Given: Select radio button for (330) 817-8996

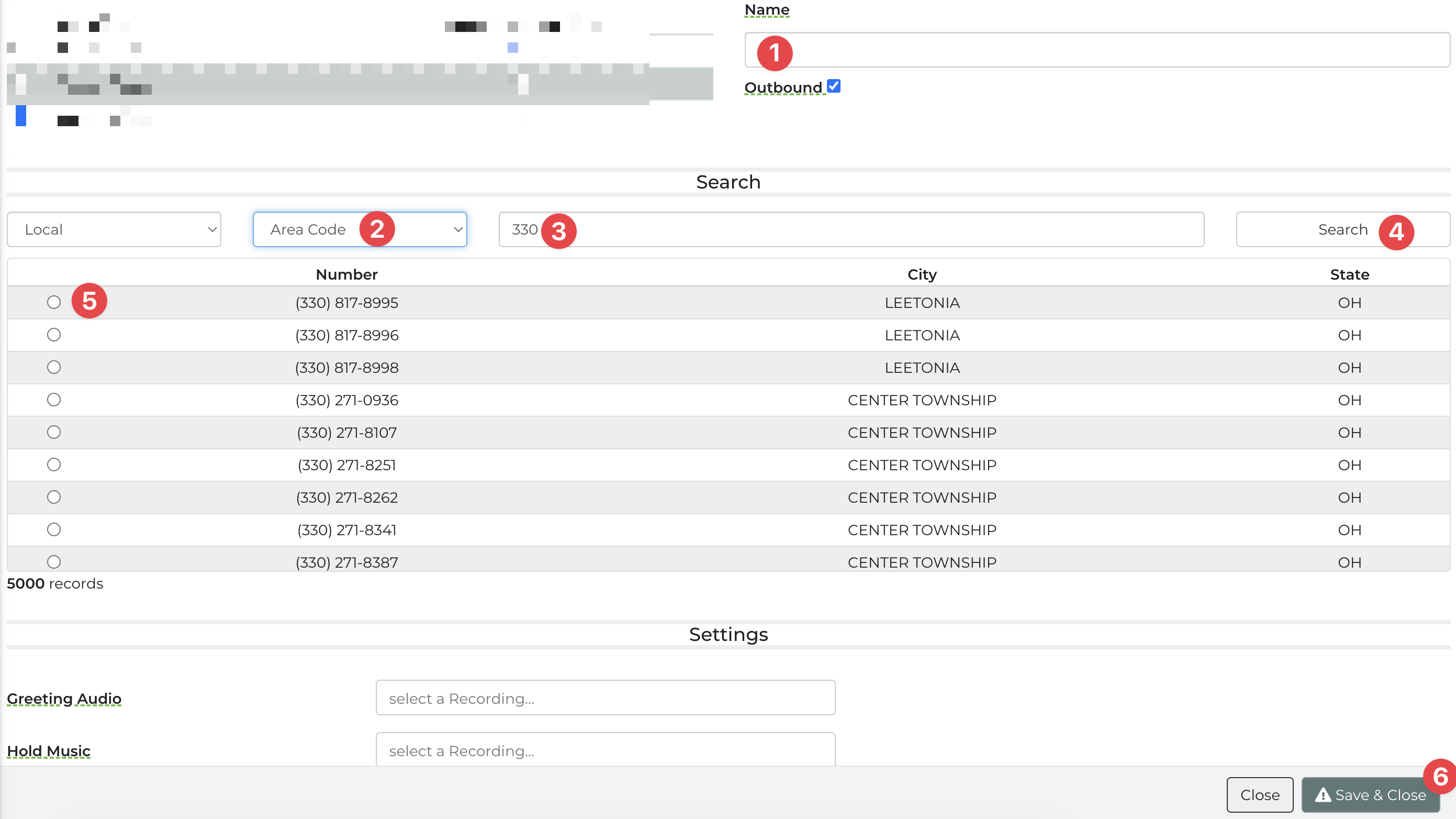Looking at the screenshot, I should 54,335.
